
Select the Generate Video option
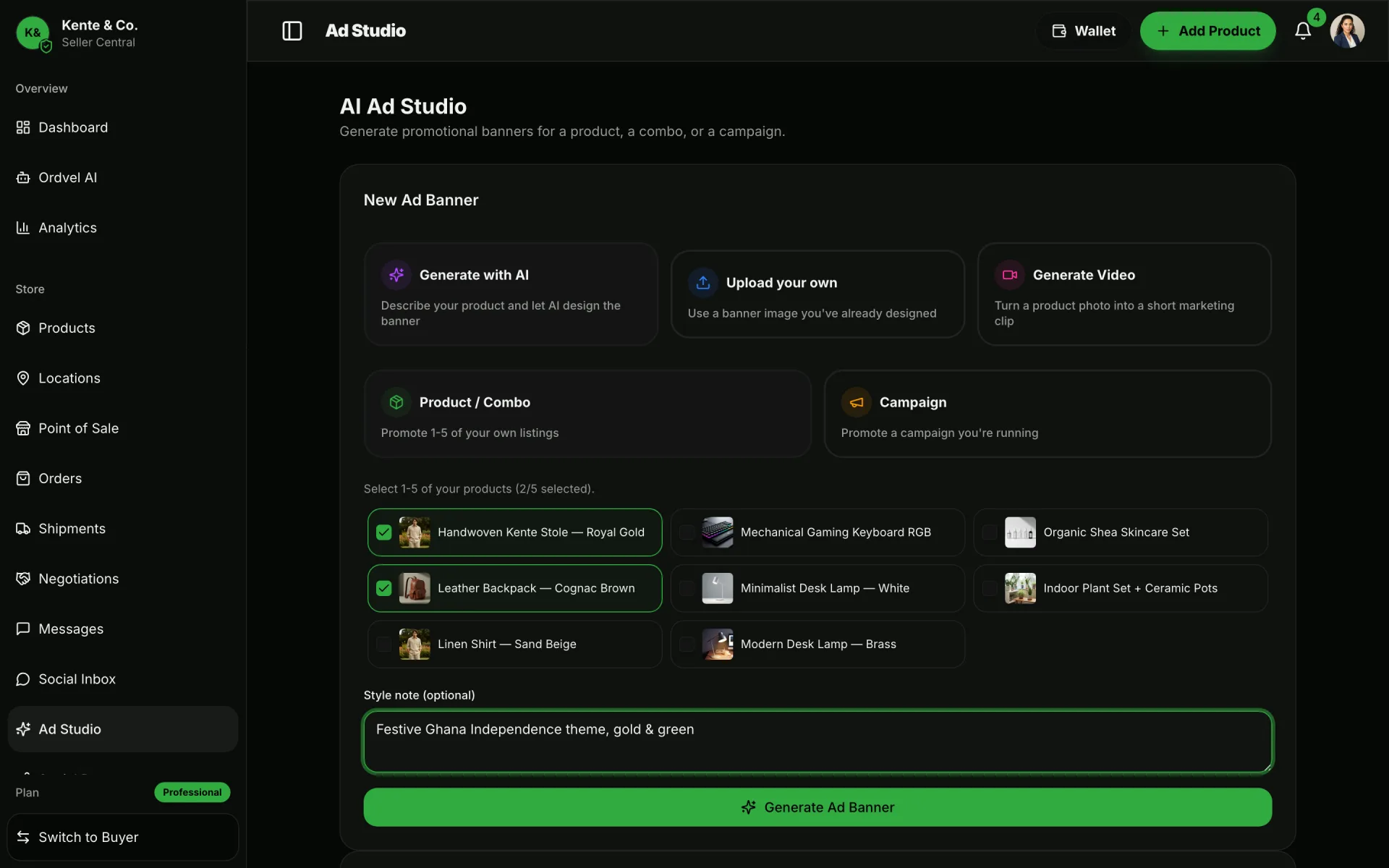coord(1124,294)
